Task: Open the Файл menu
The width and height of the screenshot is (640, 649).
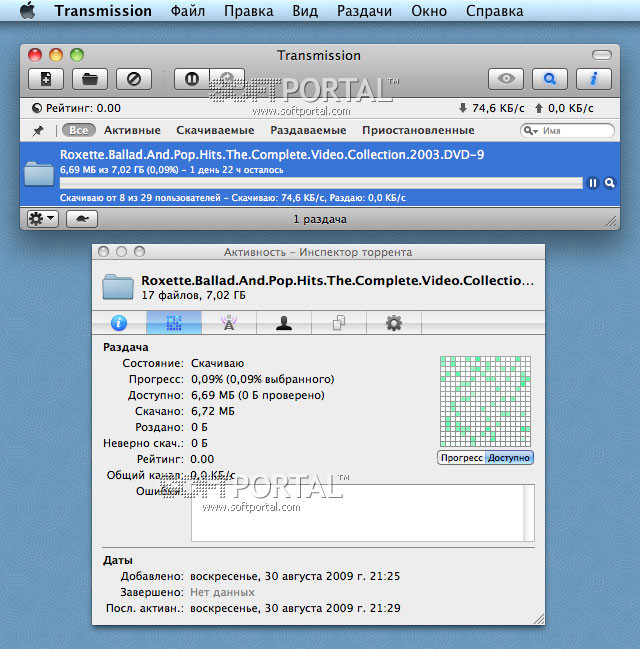Action: (188, 11)
